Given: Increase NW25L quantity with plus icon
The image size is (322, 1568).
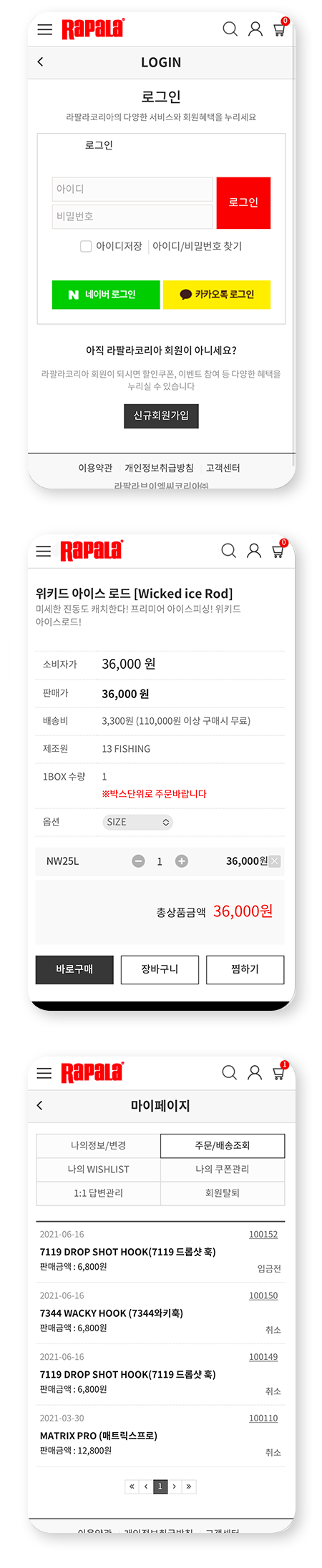Looking at the screenshot, I should [182, 861].
